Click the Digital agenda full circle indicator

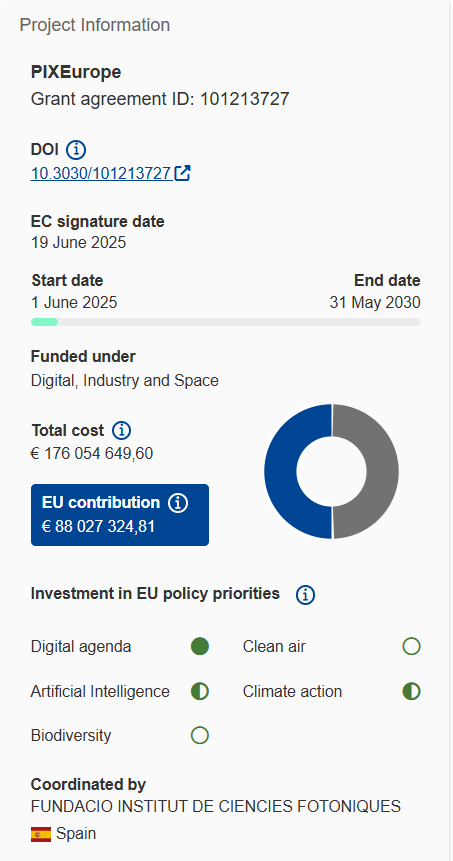click(x=200, y=646)
